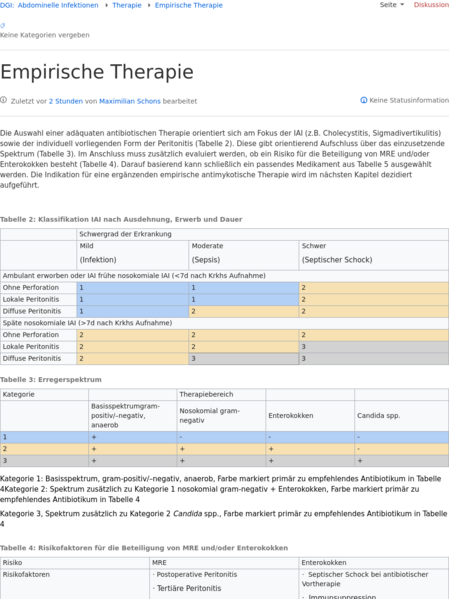Open Maximilian Schons user profile link
The height and width of the screenshot is (599, 449).
click(x=130, y=101)
